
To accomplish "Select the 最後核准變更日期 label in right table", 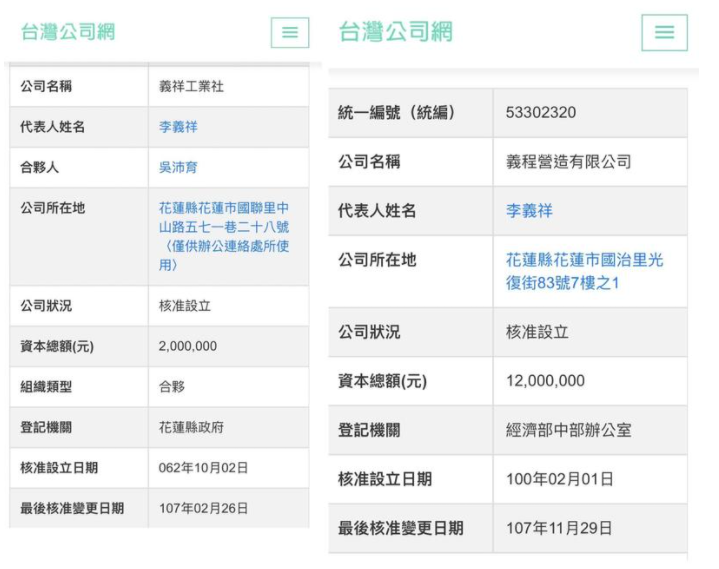I will click(x=400, y=528).
